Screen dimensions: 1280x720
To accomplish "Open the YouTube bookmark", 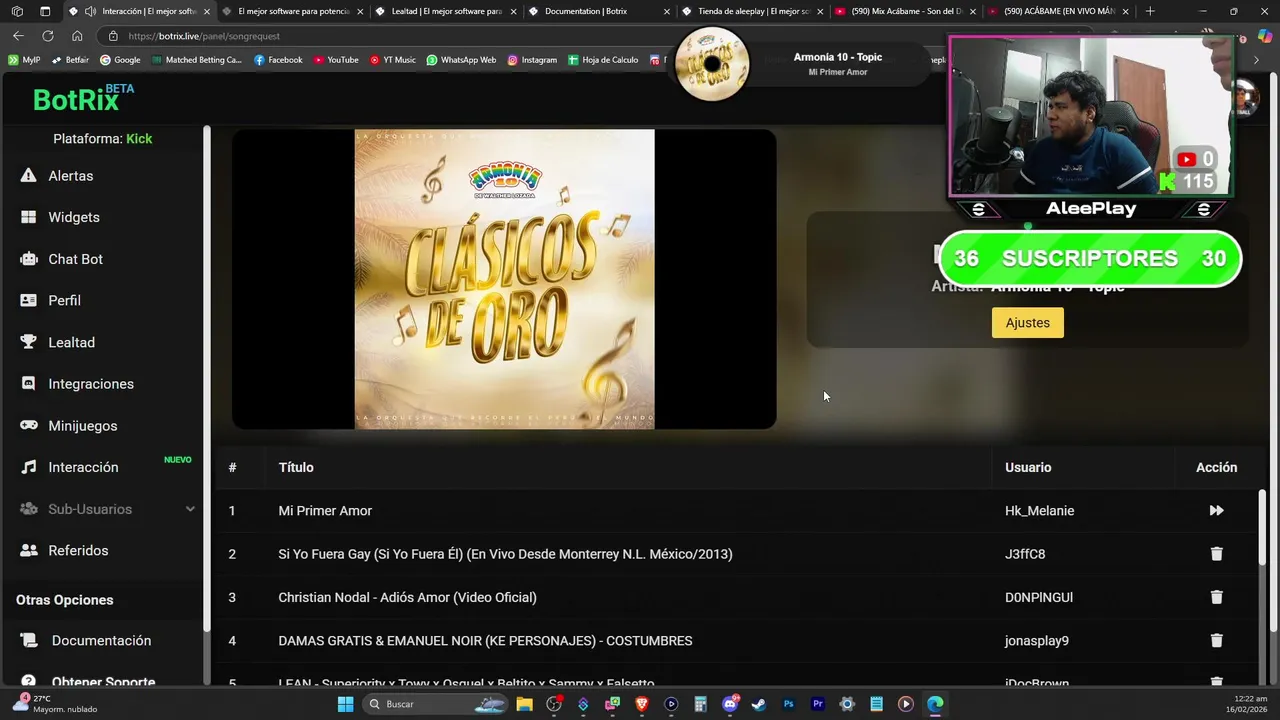I will (335, 60).
